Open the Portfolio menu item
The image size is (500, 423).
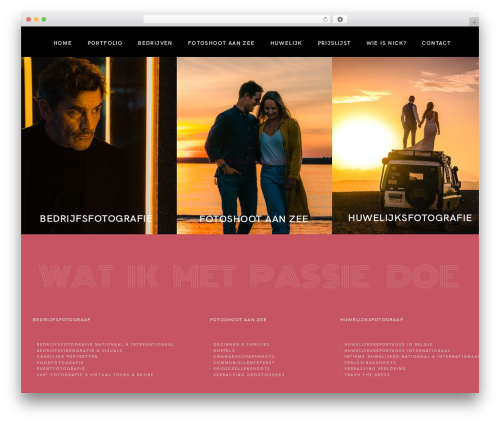point(105,43)
